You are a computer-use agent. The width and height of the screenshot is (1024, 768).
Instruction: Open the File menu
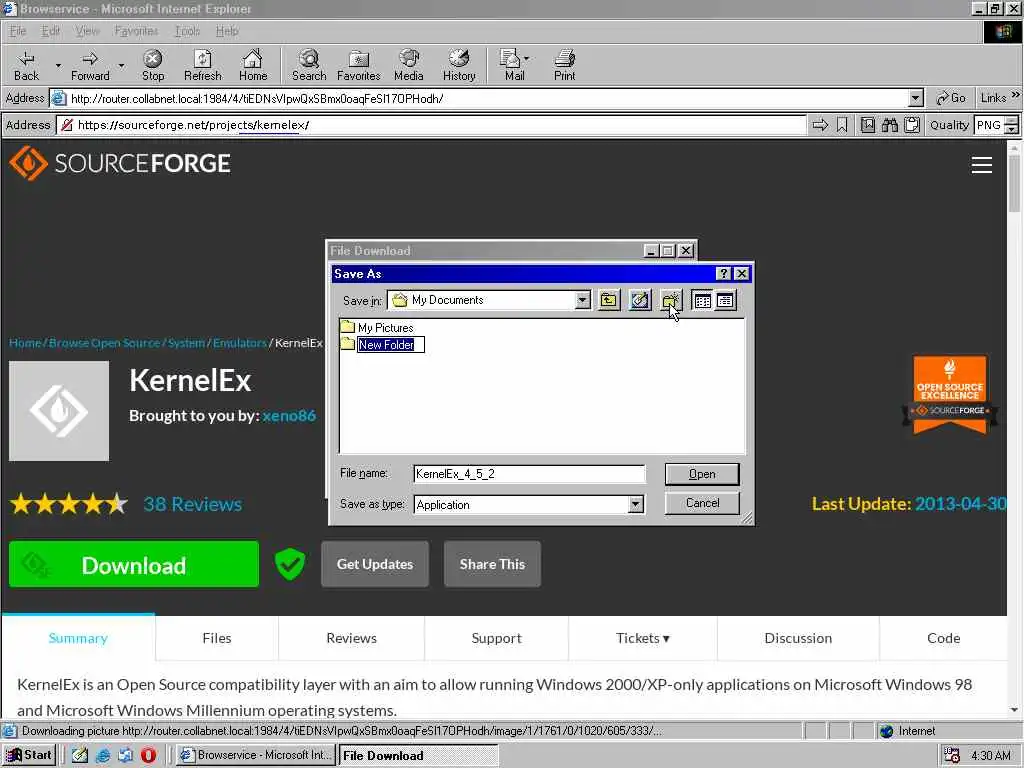(x=18, y=31)
